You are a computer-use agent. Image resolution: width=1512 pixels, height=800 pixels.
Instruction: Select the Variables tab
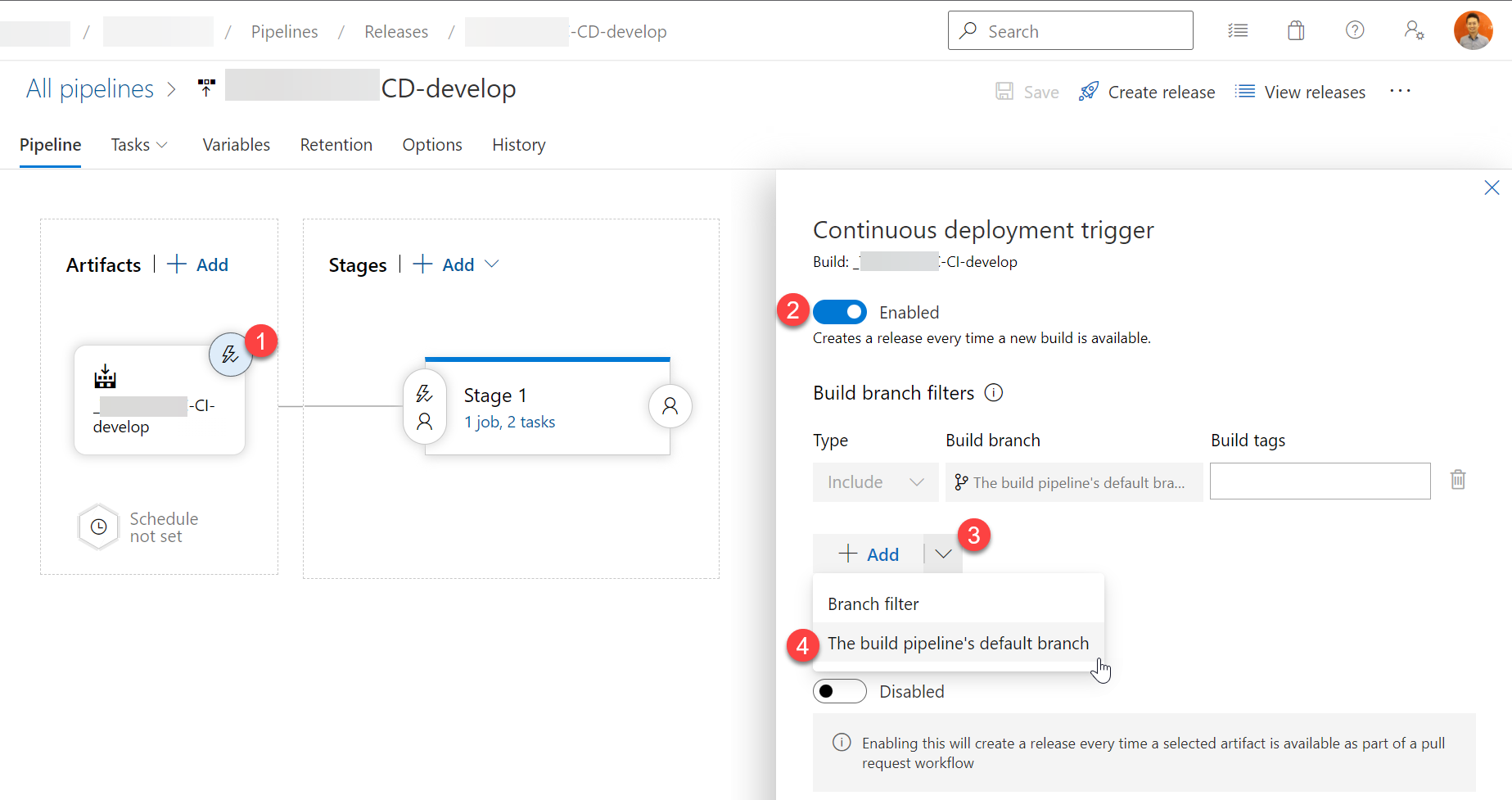237,145
